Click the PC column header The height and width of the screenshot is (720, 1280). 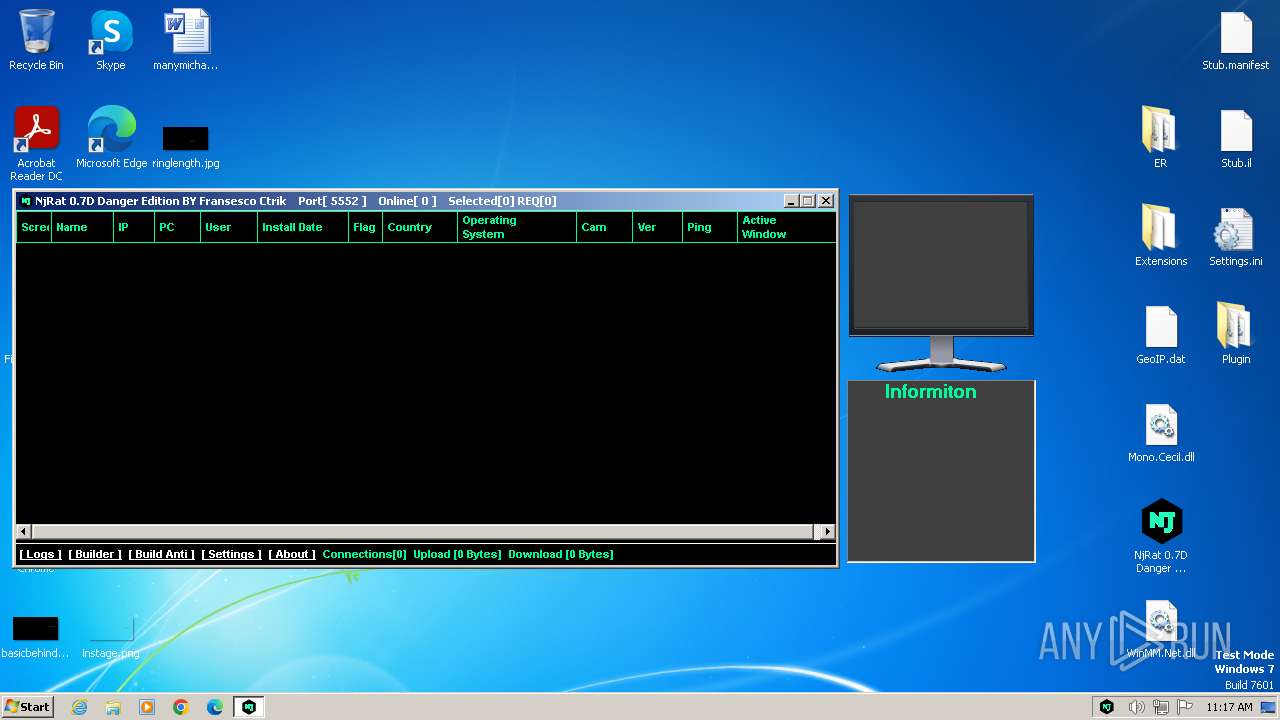click(x=177, y=227)
